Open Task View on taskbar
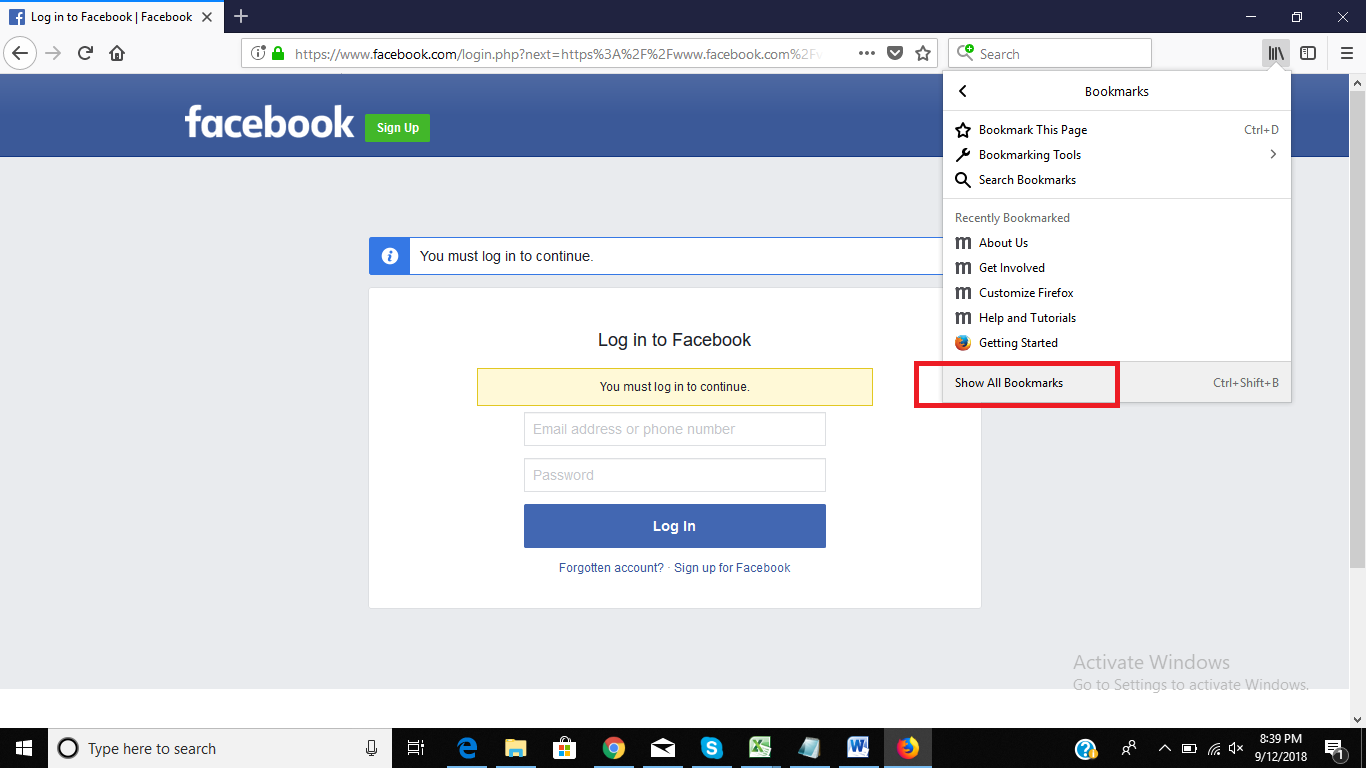The height and width of the screenshot is (768, 1366). tap(416, 748)
